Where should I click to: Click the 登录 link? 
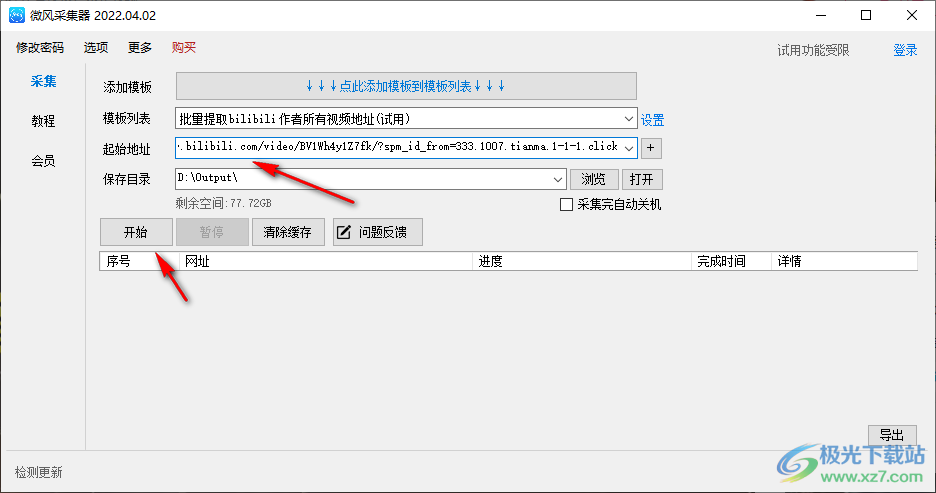[x=905, y=50]
